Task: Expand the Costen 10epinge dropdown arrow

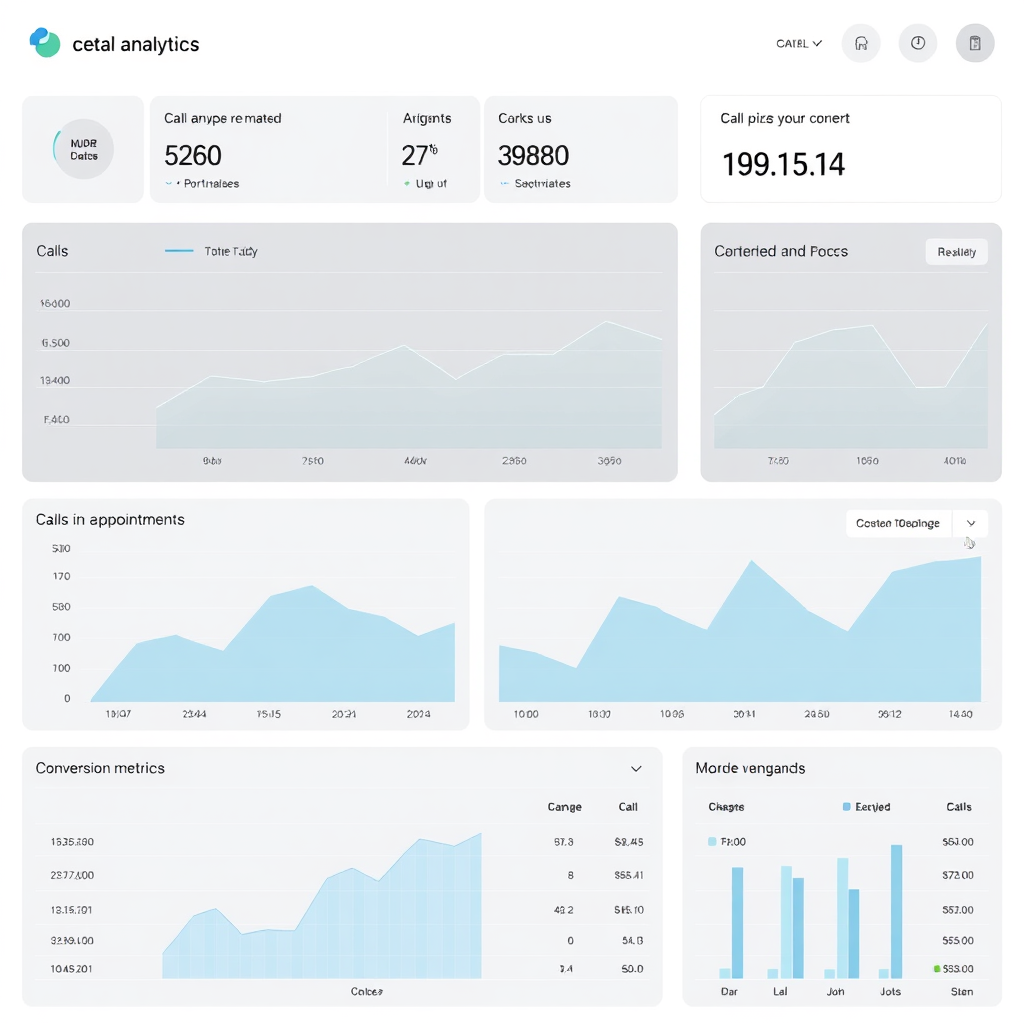Action: (970, 524)
